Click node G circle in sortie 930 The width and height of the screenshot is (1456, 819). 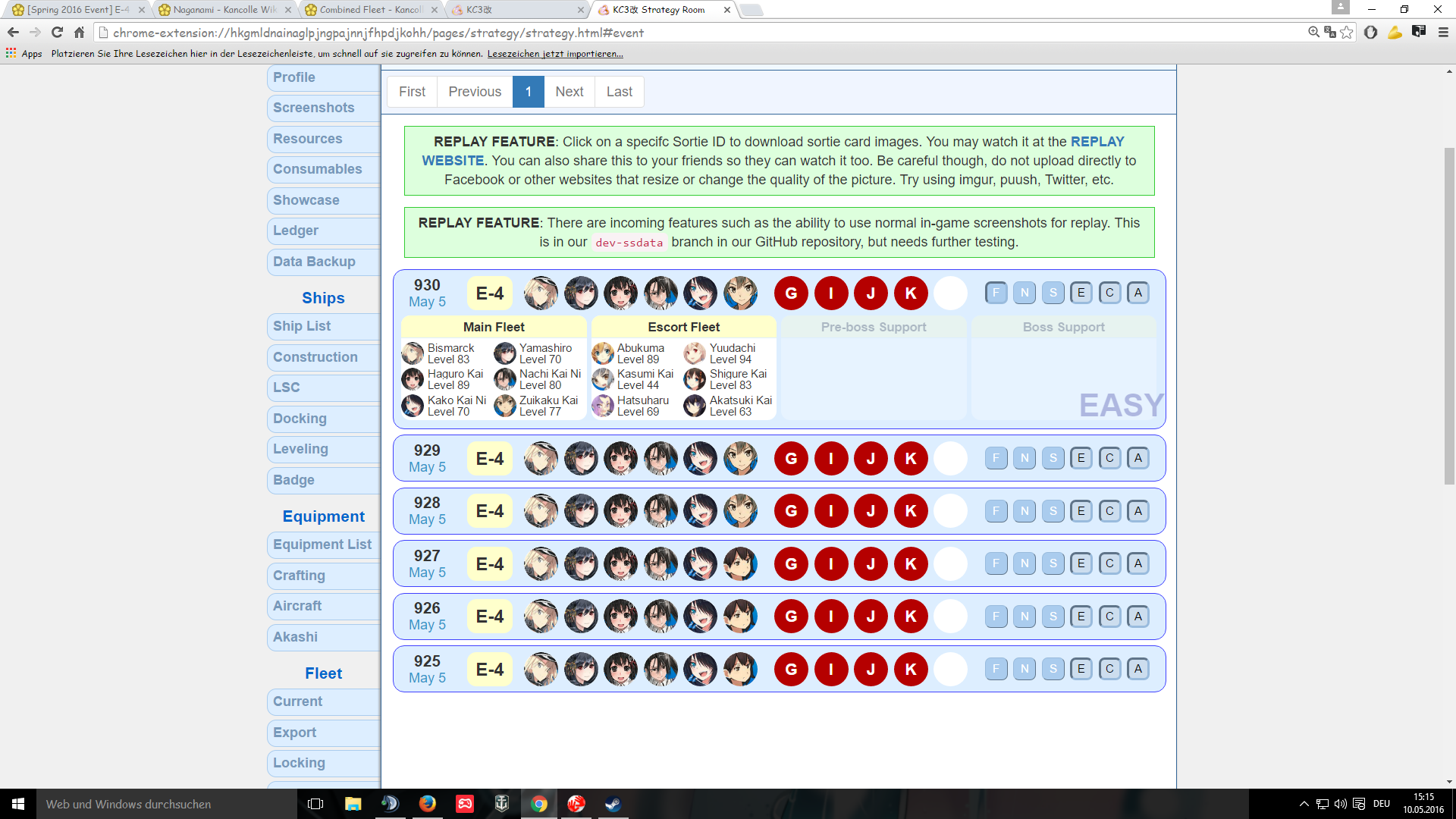(791, 293)
